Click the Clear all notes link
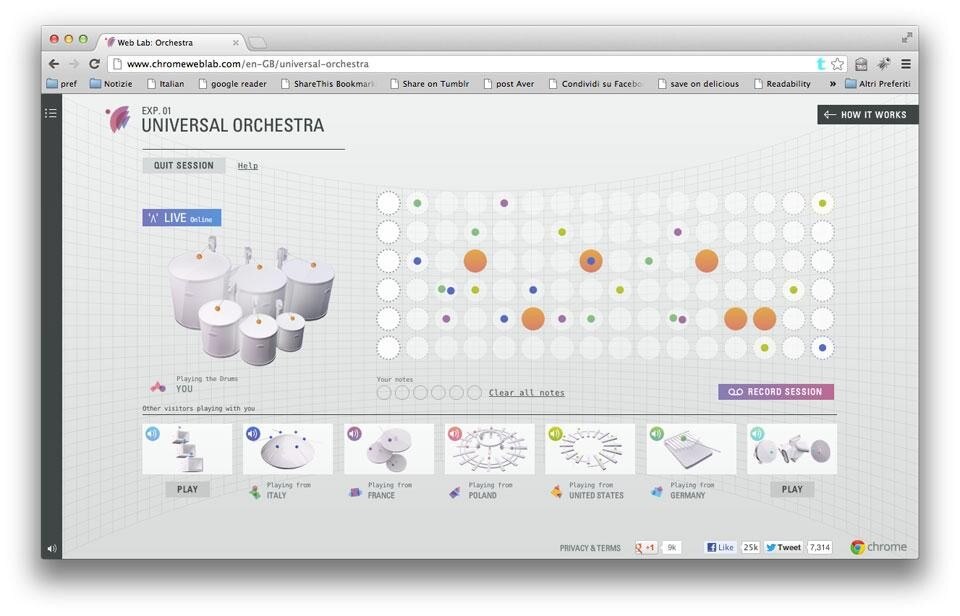Screen dimensions: 960x616 (x=526, y=393)
